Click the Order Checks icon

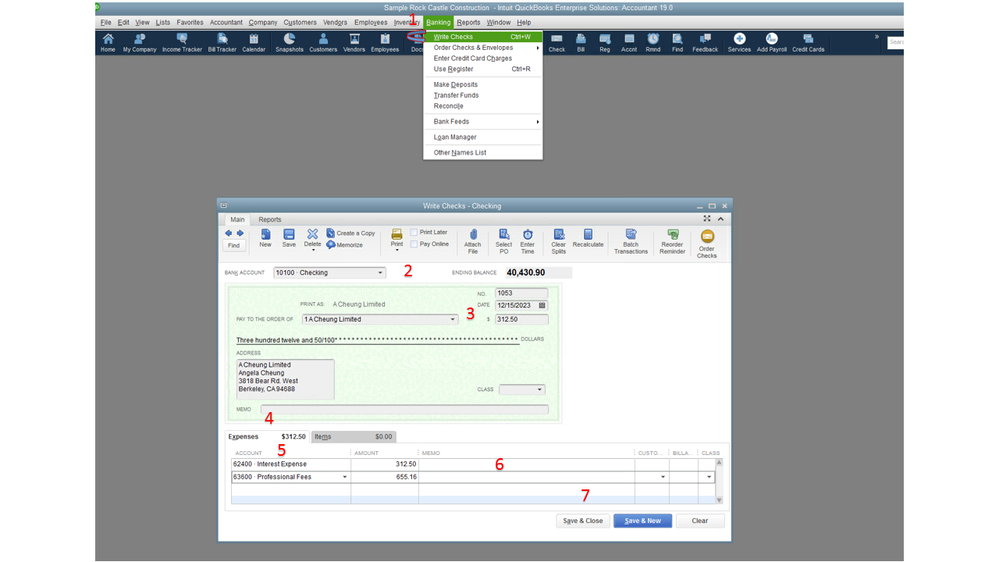coord(707,244)
